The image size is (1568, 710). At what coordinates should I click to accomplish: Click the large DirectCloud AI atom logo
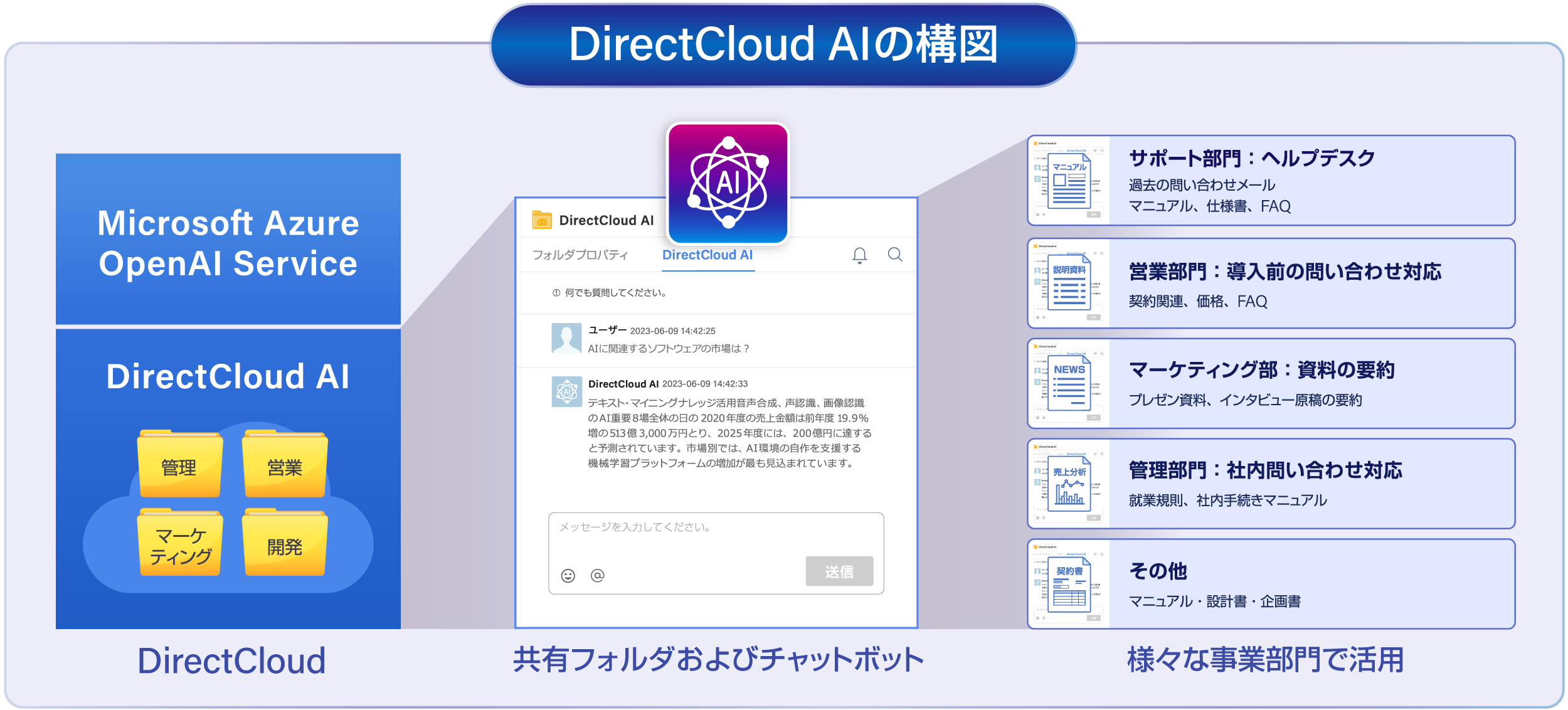[x=728, y=183]
